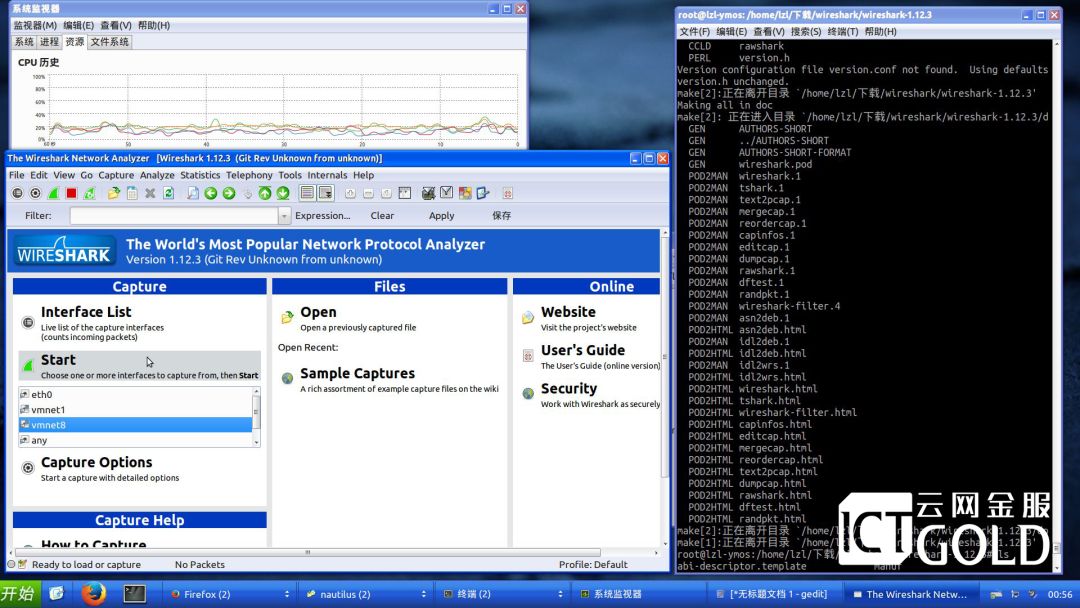This screenshot has height=608, width=1080.
Task: Click the Apply filter button
Action: [x=442, y=216]
